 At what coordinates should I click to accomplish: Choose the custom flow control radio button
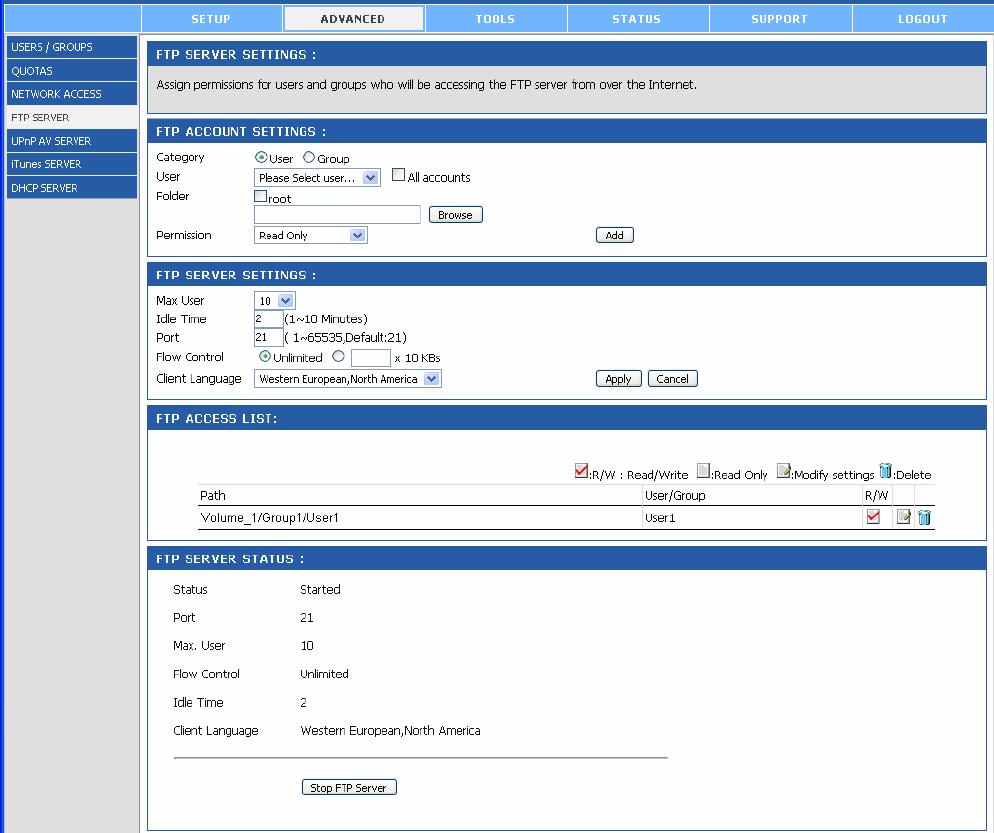(338, 356)
